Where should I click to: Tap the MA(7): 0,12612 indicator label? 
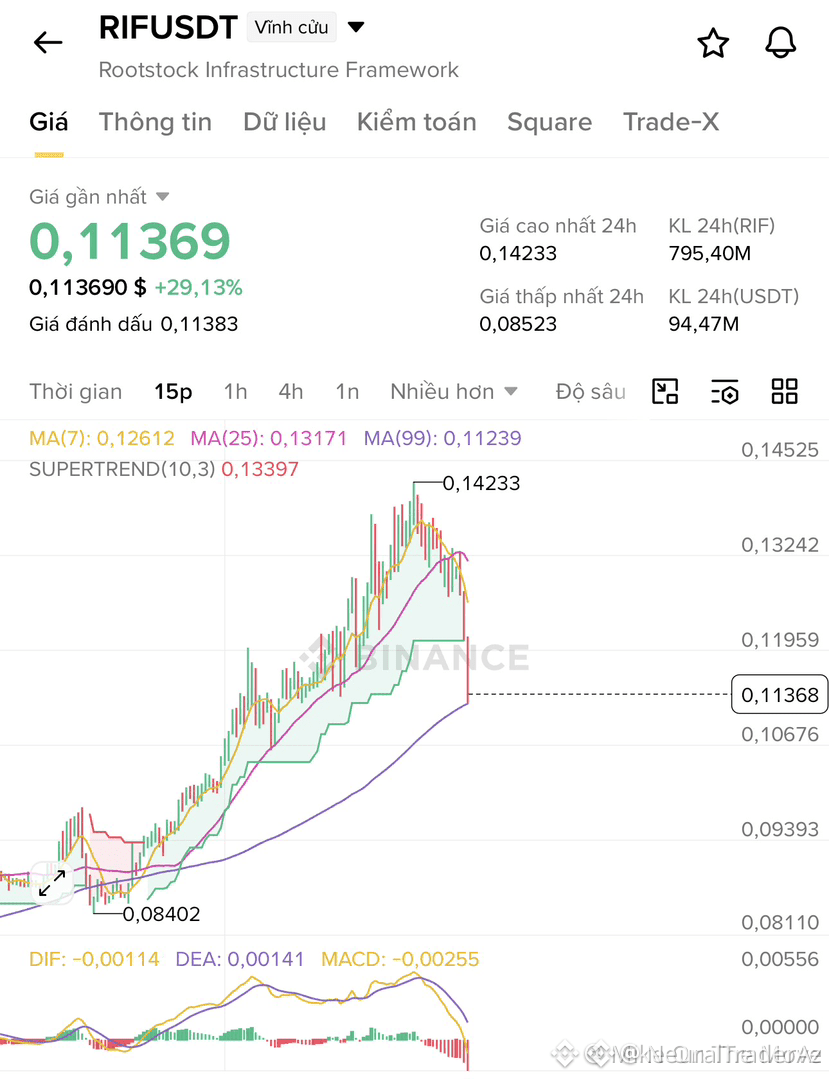coord(102,438)
